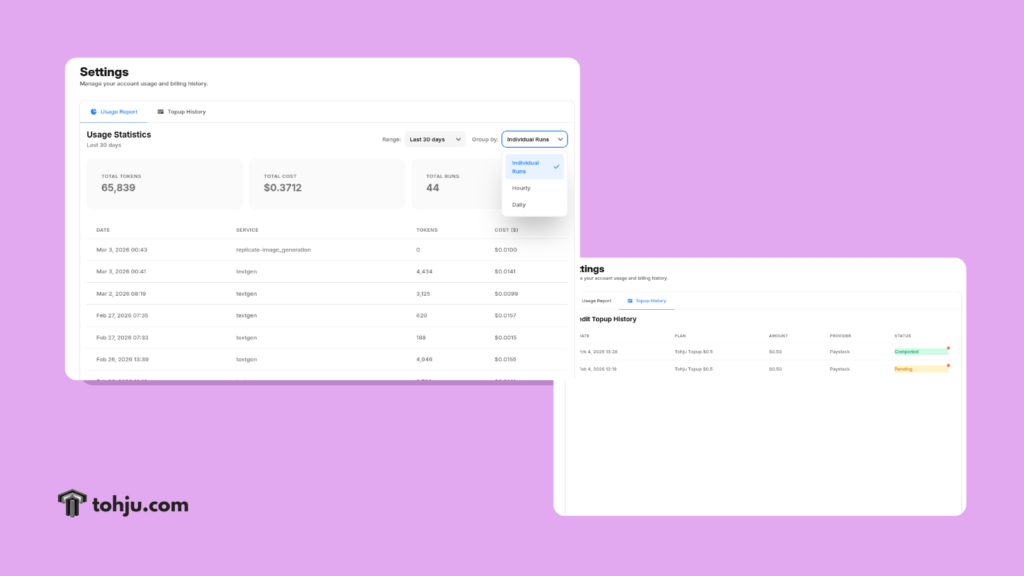Click the tohju house logo icon

click(72, 504)
